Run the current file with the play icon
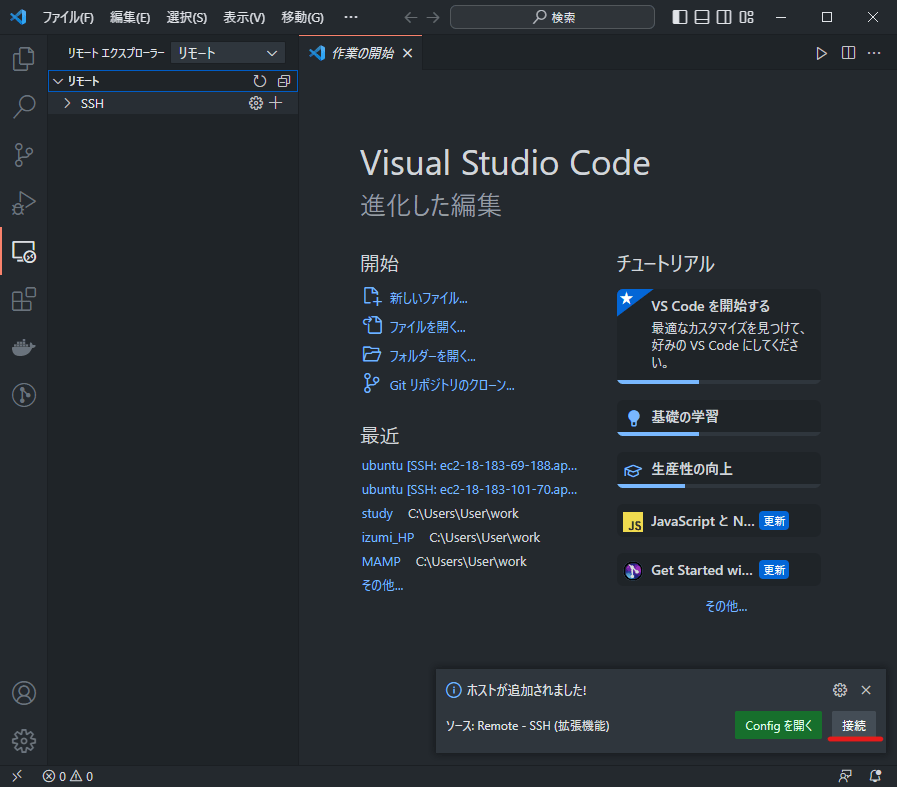Viewport: 897px width, 787px height. [x=821, y=53]
